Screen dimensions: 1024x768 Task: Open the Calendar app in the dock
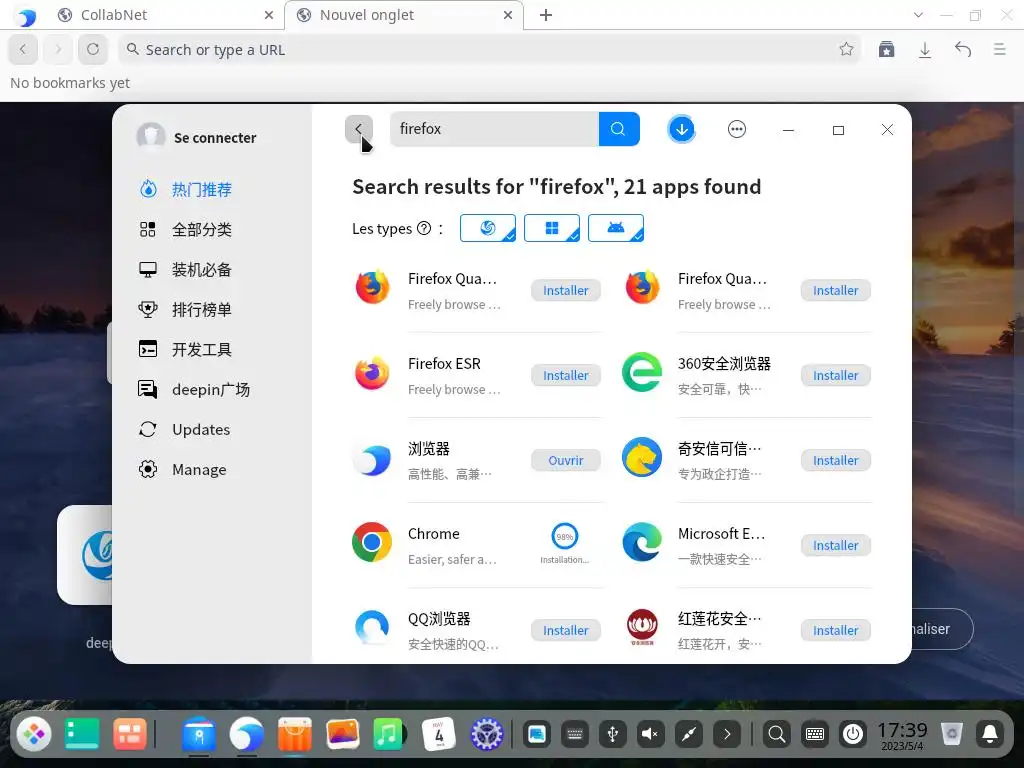tap(439, 735)
